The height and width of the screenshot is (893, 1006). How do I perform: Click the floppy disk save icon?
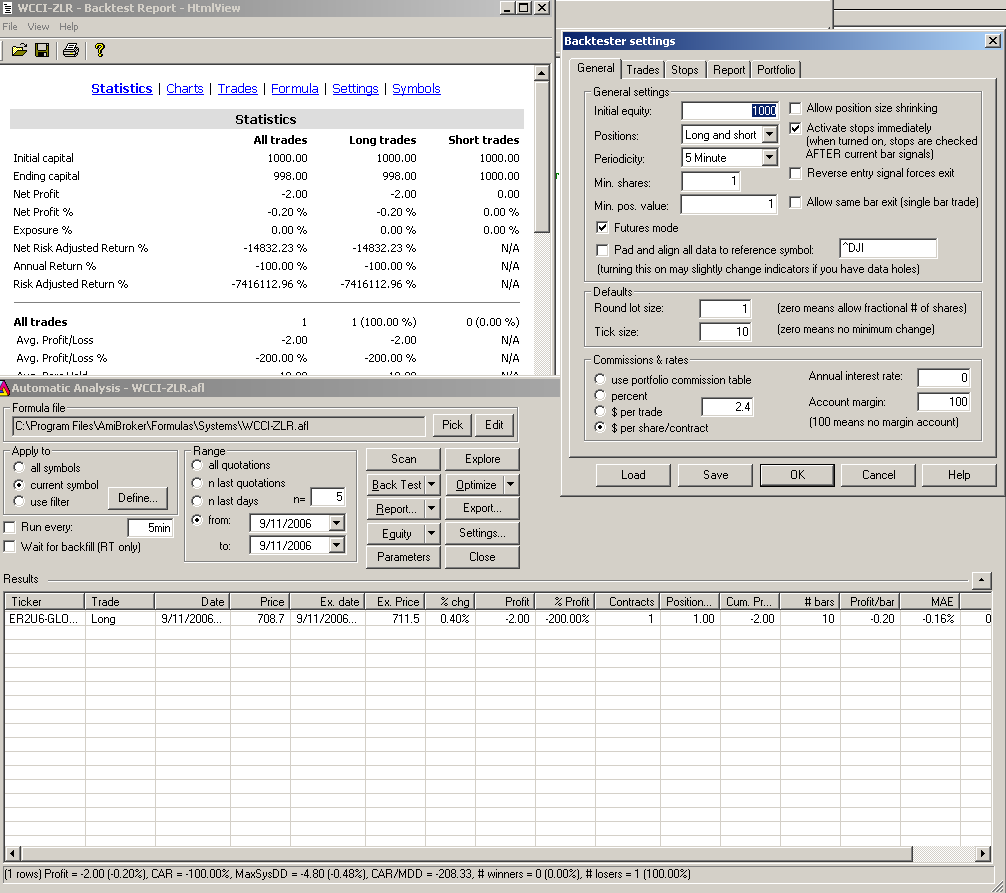(x=42, y=50)
